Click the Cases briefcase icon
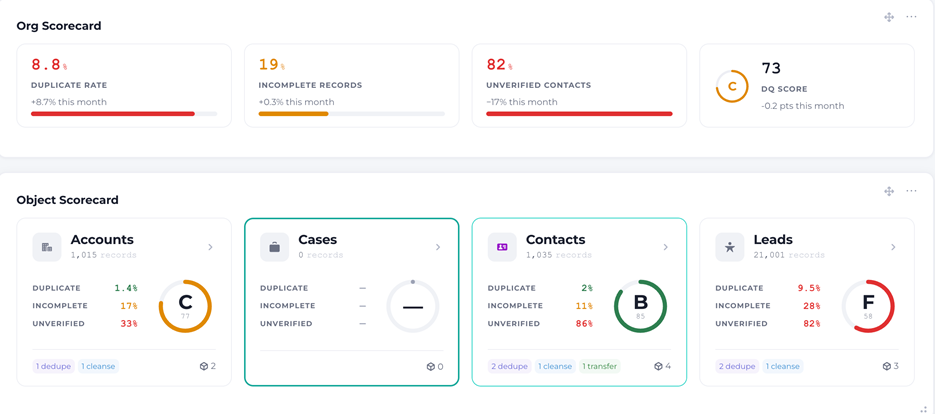The image size is (935, 414). click(274, 247)
